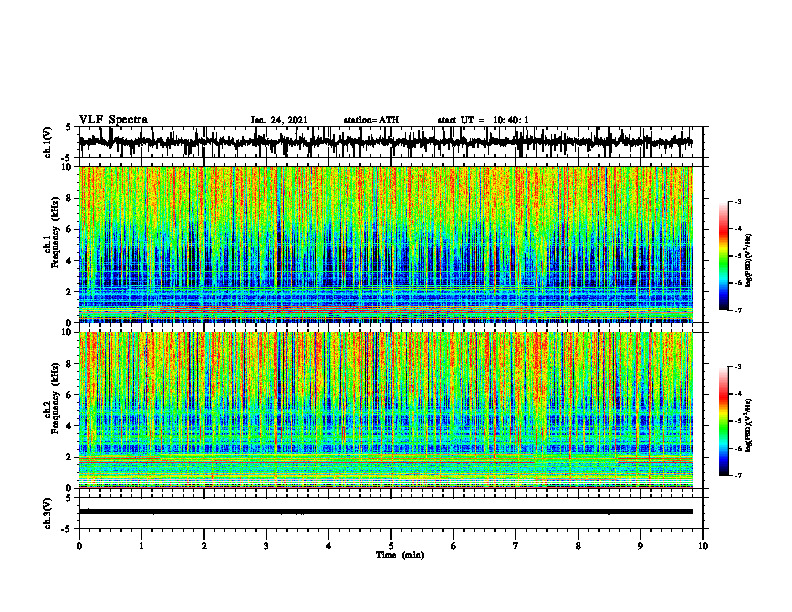Click the ch.3 flat black voltage trace
The image size is (792, 612).
(x=386, y=512)
